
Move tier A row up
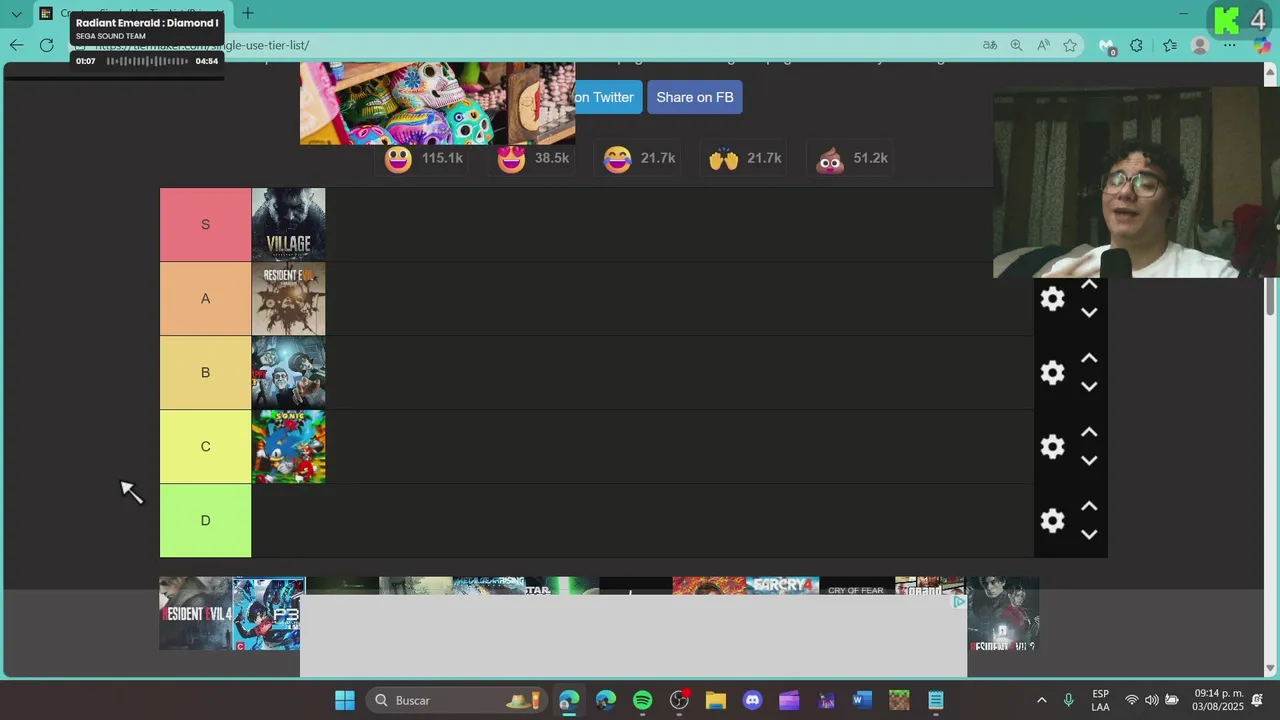click(1089, 285)
